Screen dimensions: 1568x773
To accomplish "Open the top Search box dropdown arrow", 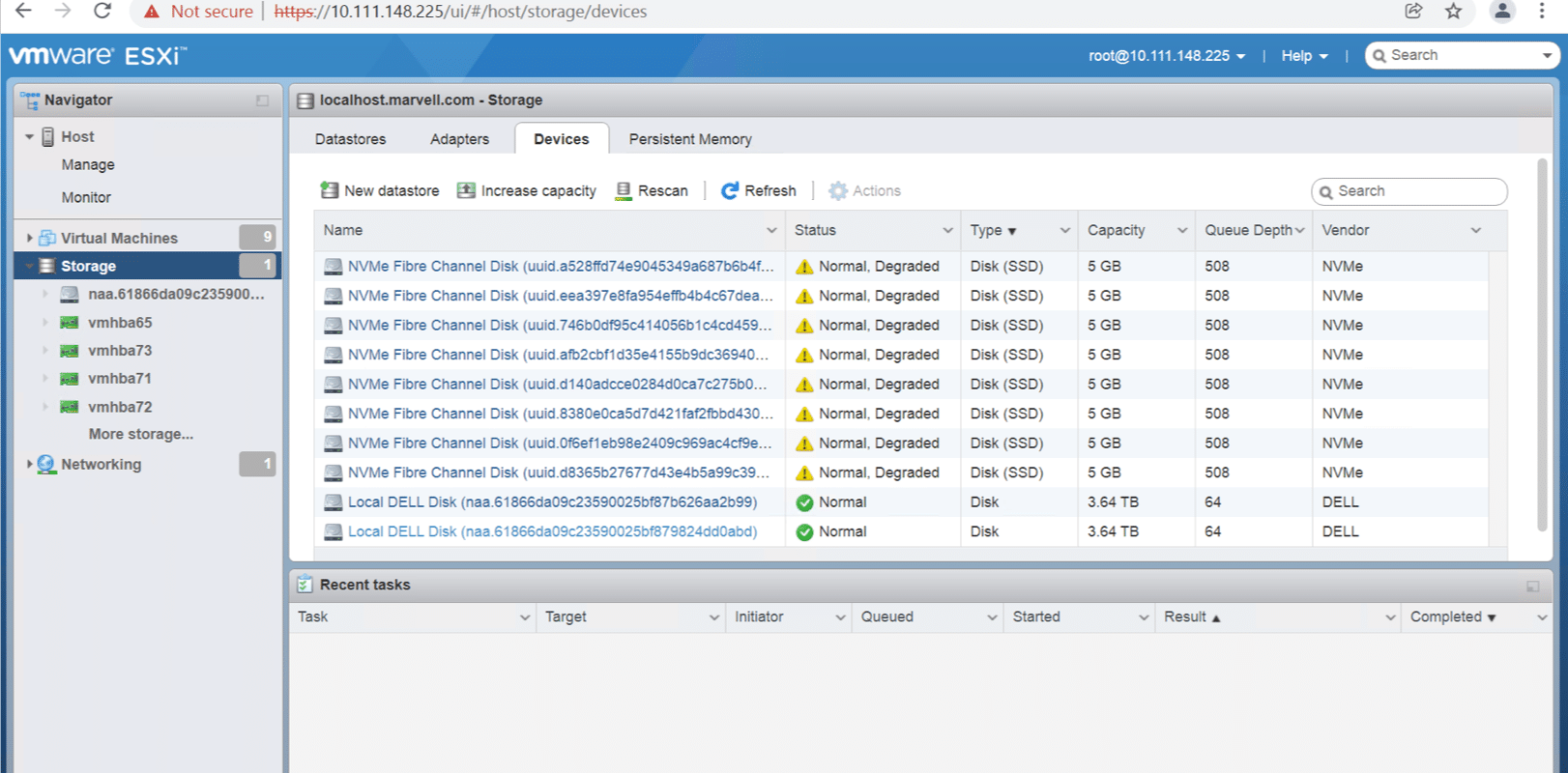I will [x=1547, y=56].
